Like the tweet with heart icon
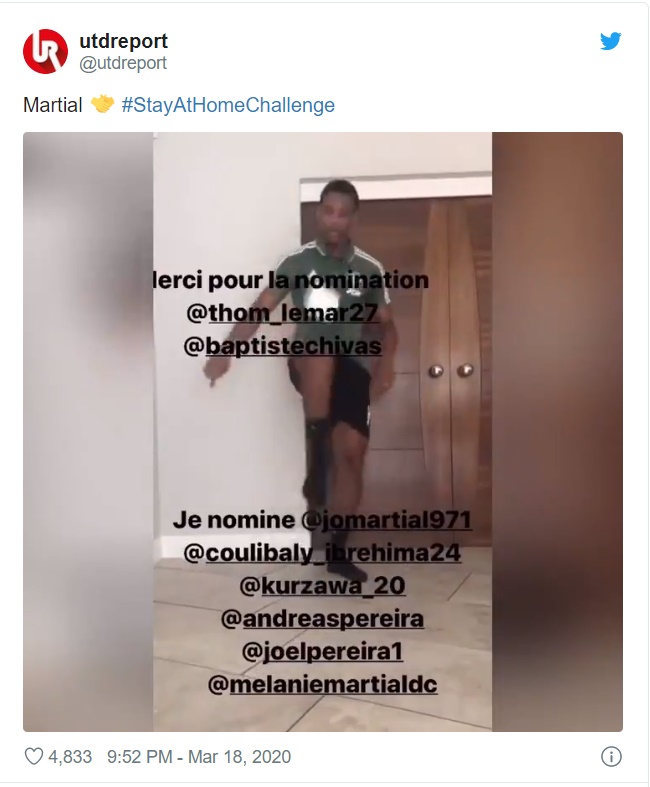650x787 pixels. pos(34,756)
